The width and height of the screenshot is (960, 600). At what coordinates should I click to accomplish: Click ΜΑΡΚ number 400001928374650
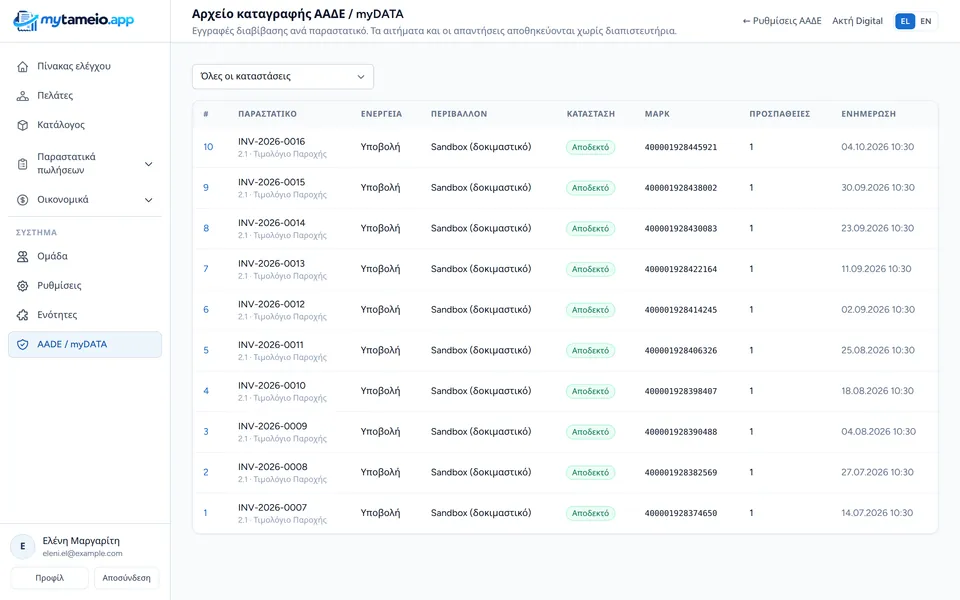point(681,513)
